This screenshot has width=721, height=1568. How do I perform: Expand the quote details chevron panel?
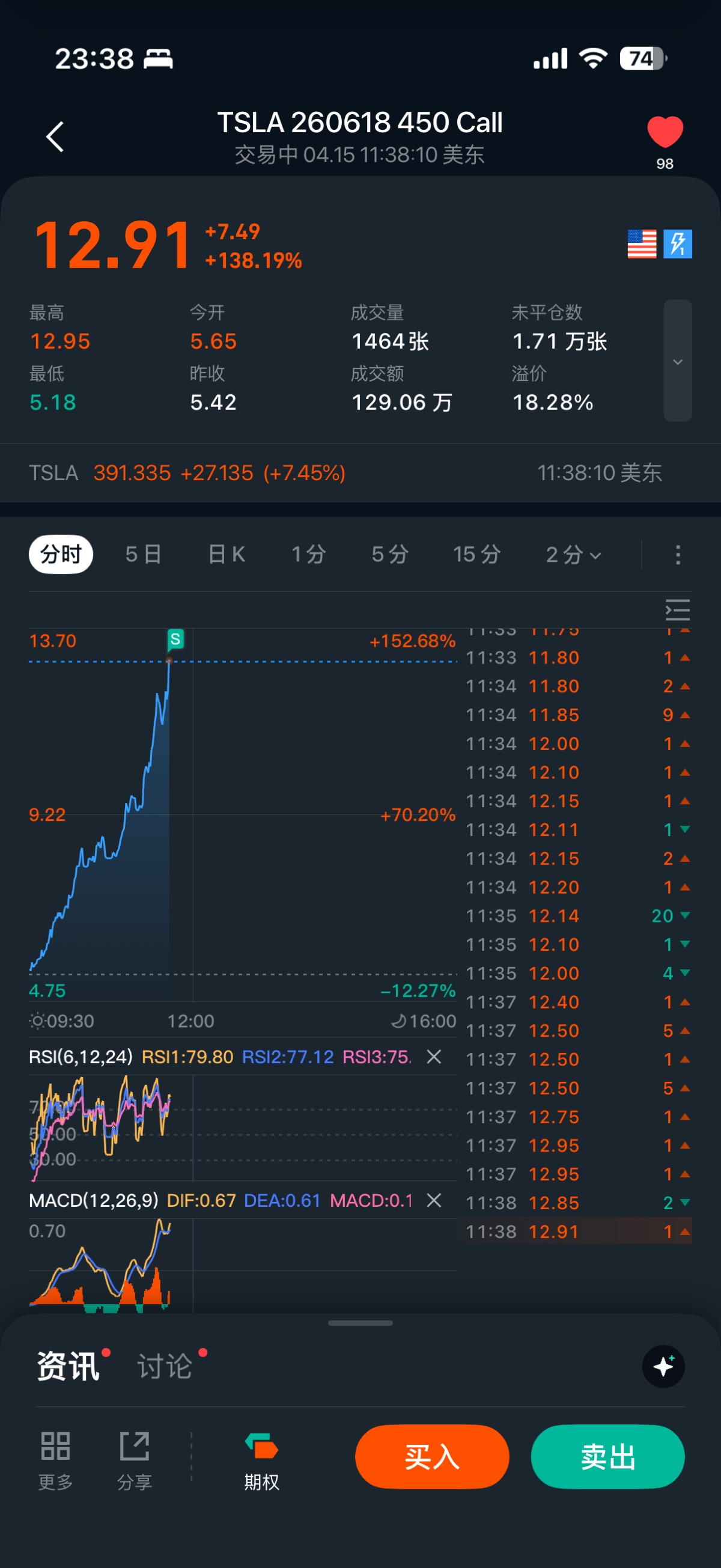click(677, 361)
